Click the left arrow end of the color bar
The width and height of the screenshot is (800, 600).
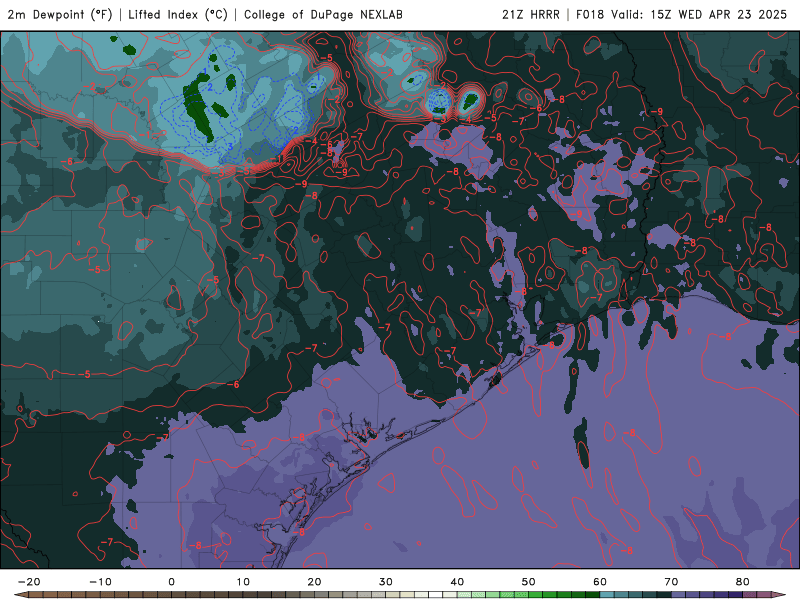[20, 595]
